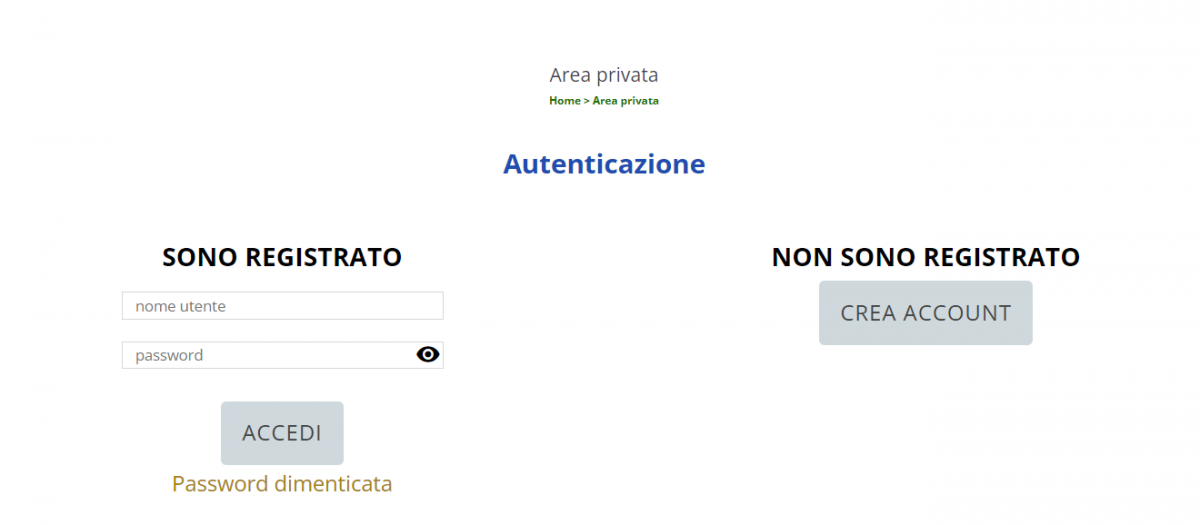Image resolution: width=1200 pixels, height=525 pixels.
Task: Toggle password visibility with the eye icon
Action: coord(428,354)
